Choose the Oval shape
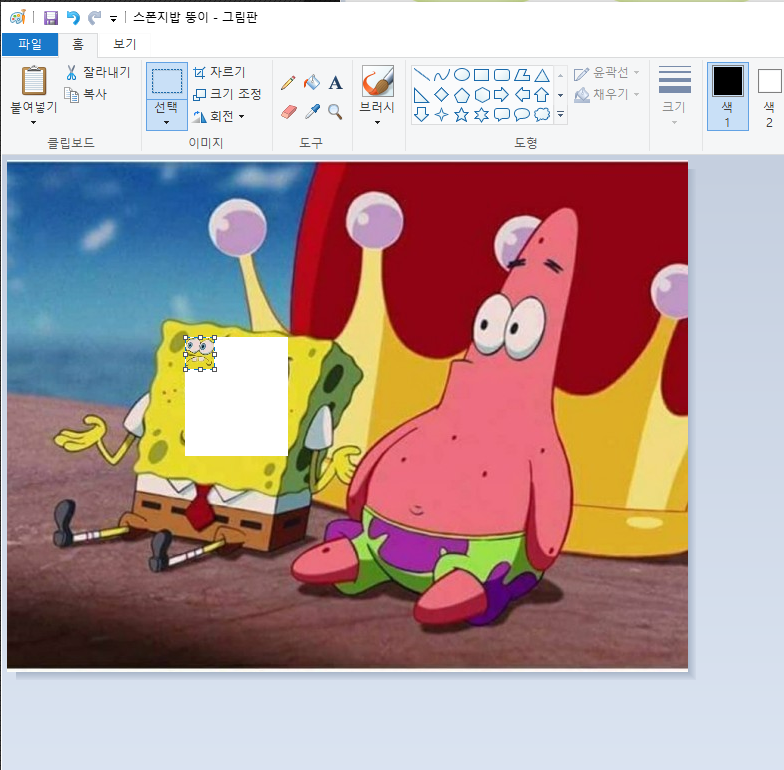784x770 pixels. pyautogui.click(x=462, y=75)
